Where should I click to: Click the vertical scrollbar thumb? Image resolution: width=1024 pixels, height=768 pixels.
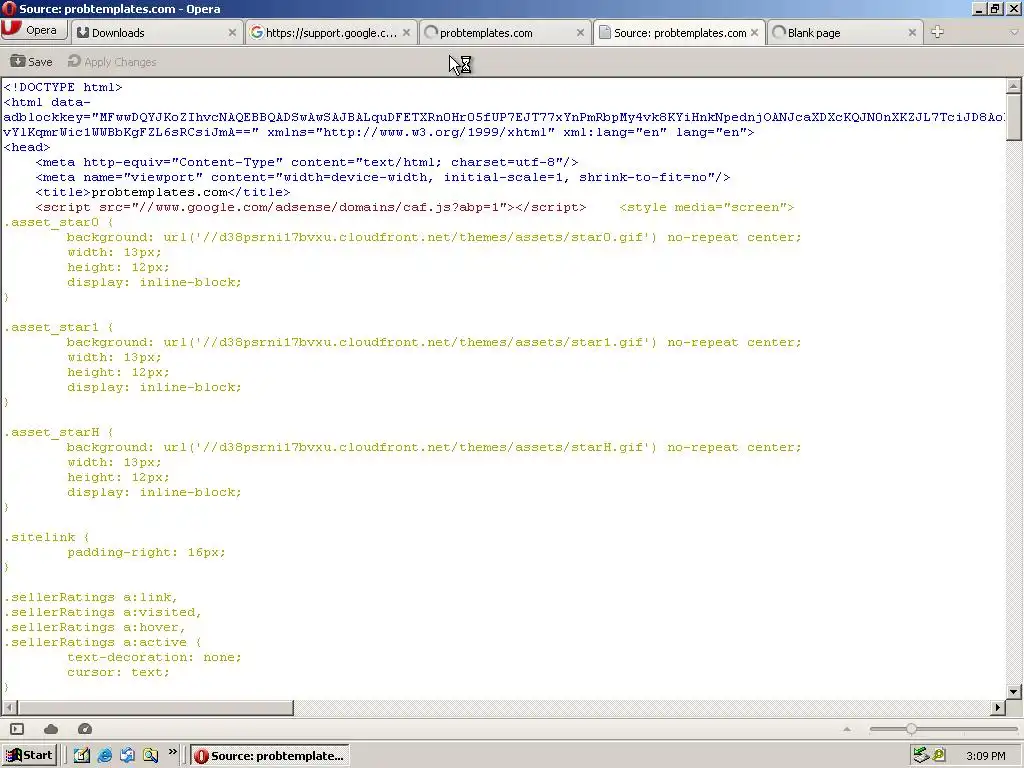1014,116
